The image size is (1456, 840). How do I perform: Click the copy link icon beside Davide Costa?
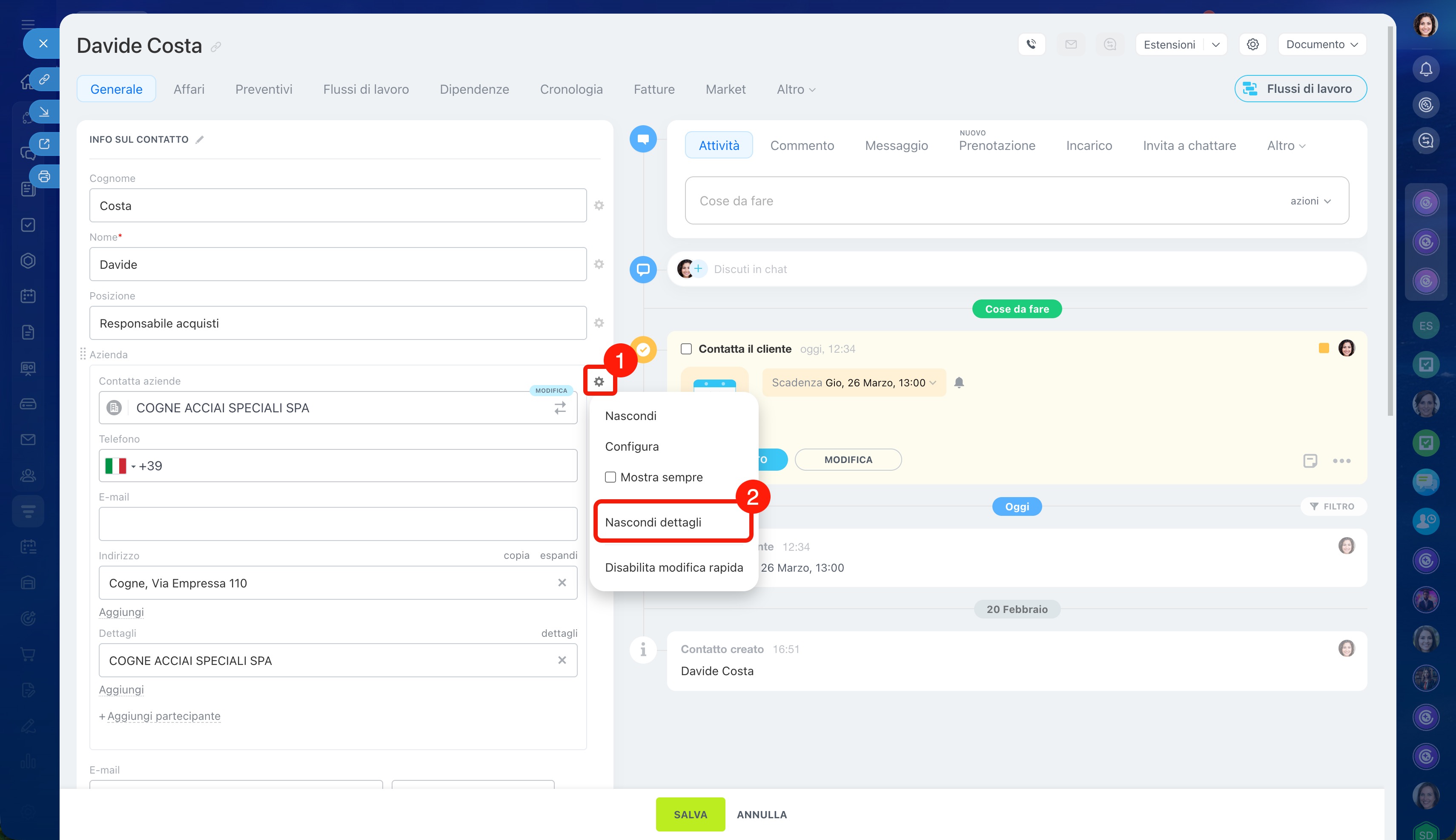(x=216, y=47)
